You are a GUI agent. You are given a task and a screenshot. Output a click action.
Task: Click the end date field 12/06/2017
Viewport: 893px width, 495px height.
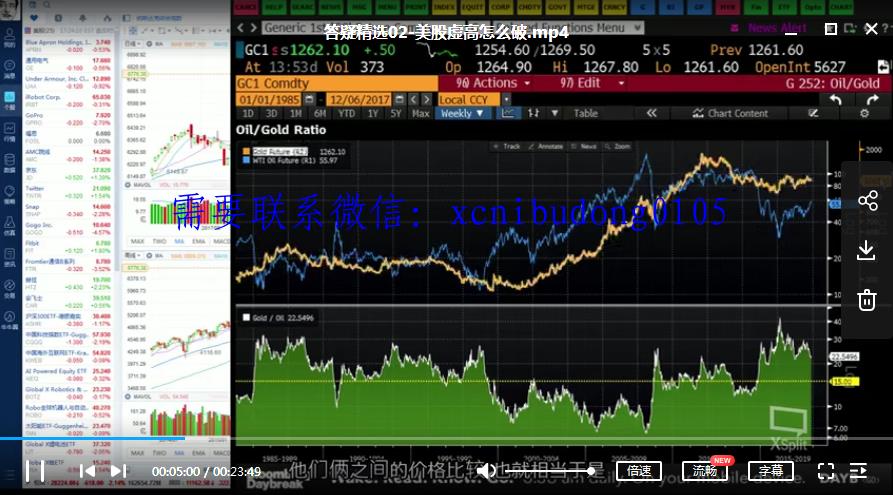click(359, 99)
